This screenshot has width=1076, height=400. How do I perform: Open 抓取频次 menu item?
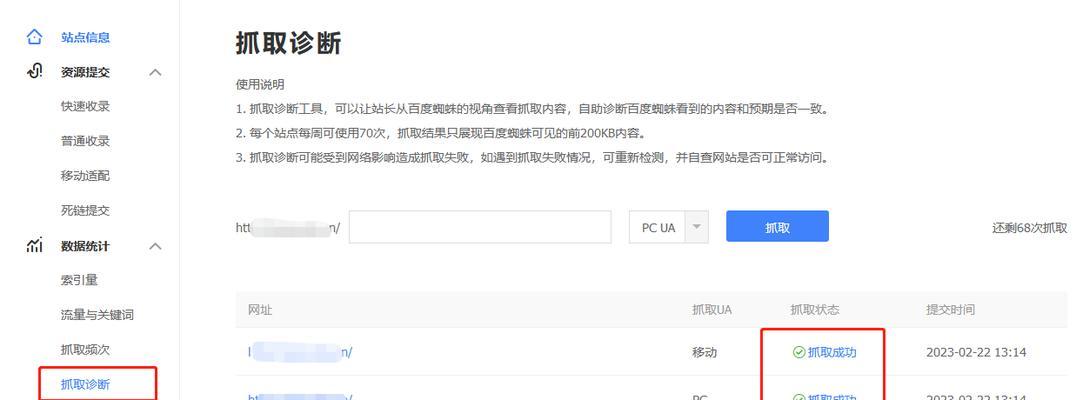tap(85, 349)
